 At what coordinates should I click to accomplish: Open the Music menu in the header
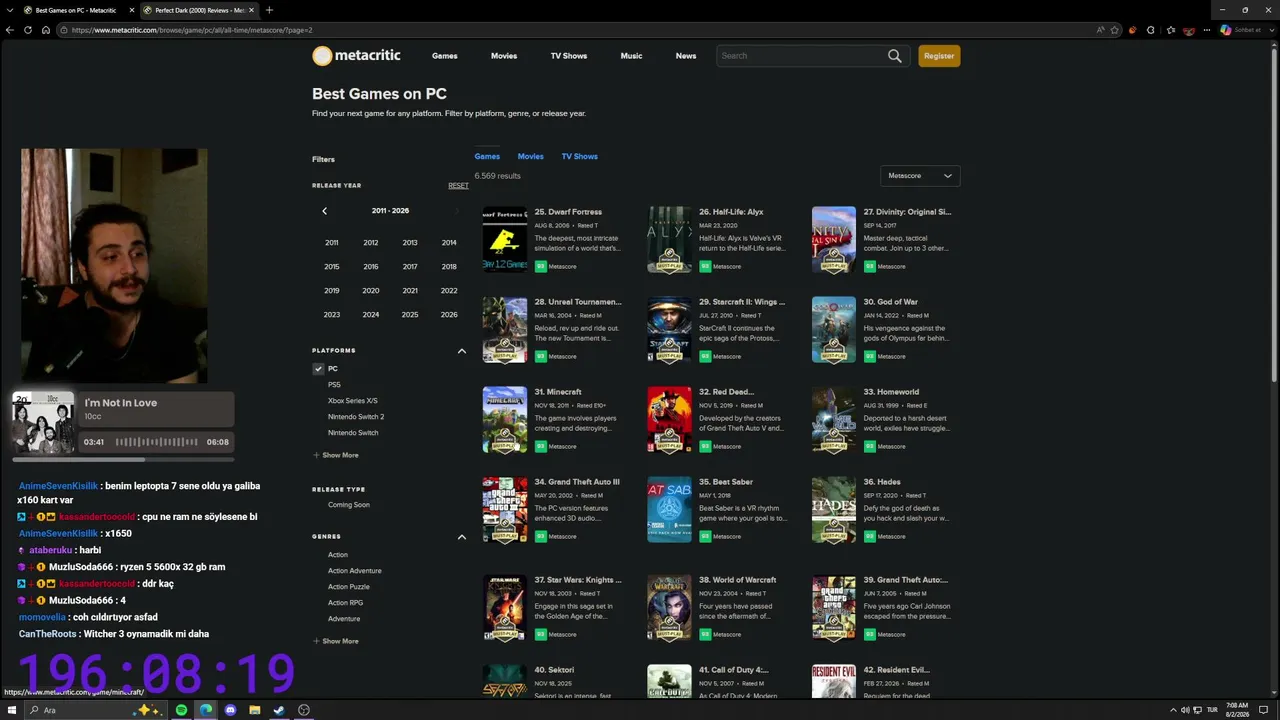[x=631, y=56]
